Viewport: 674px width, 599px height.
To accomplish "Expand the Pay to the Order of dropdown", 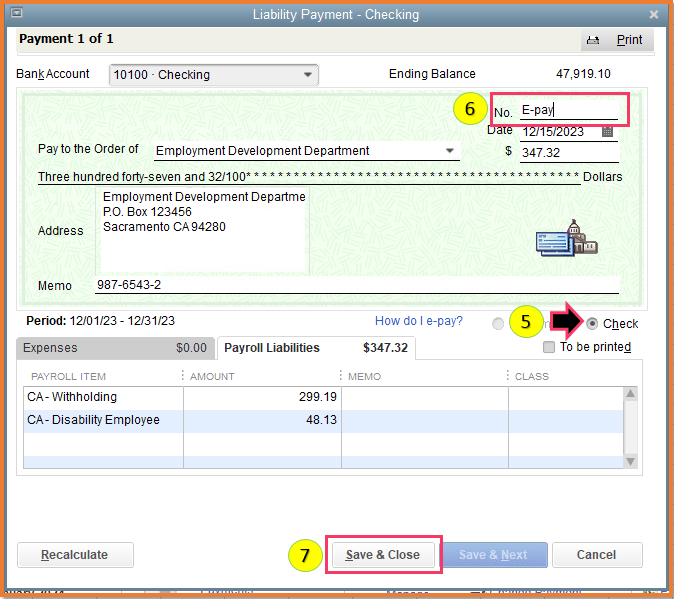I will [450, 151].
